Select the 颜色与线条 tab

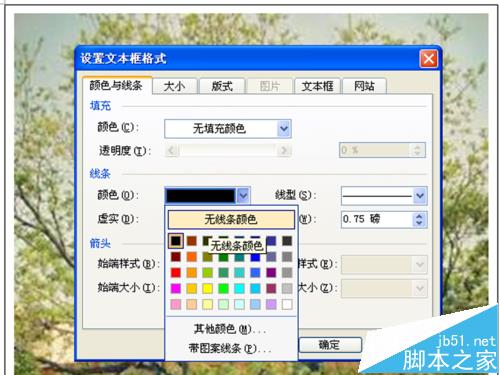click(116, 86)
